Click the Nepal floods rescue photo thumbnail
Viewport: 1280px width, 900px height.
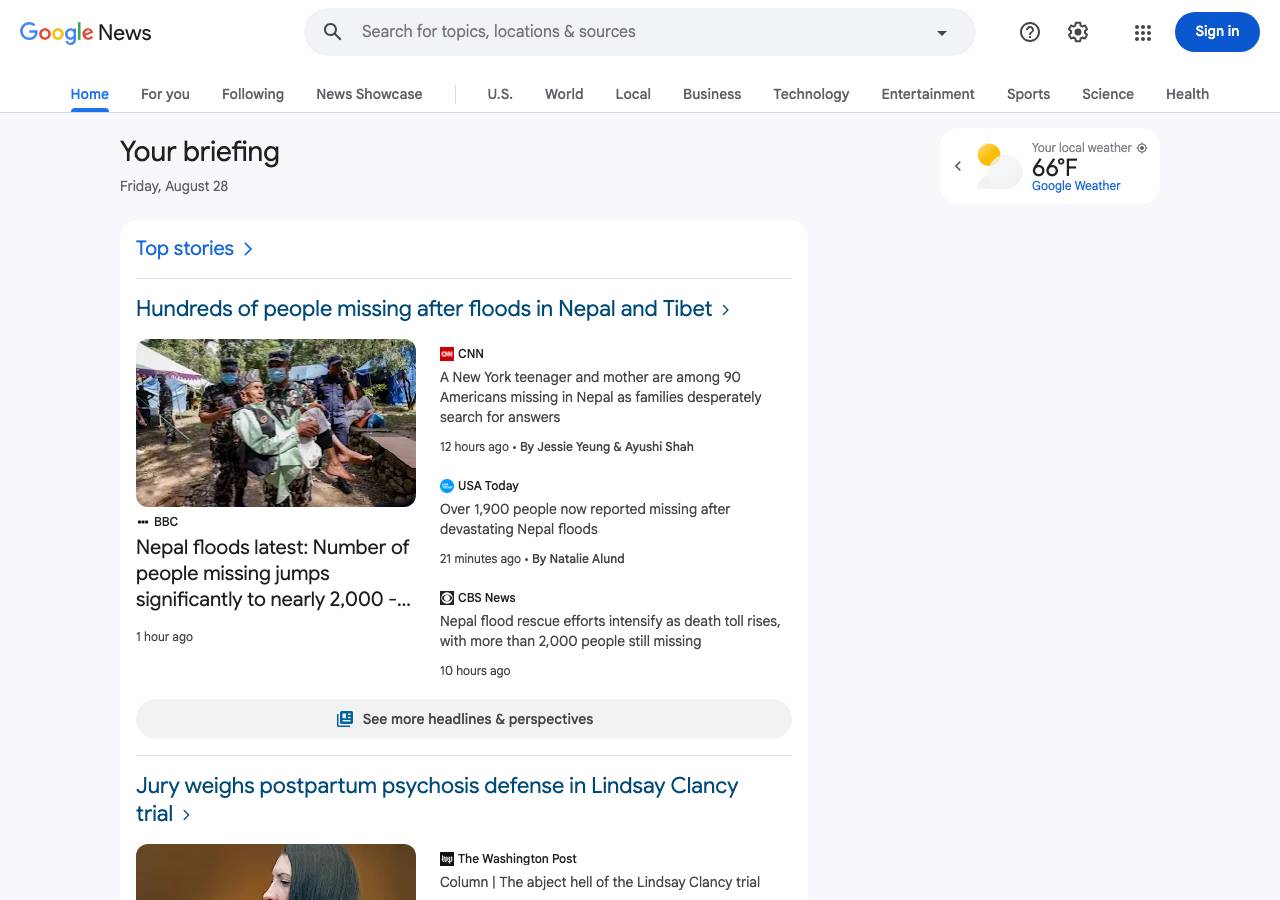pos(276,423)
